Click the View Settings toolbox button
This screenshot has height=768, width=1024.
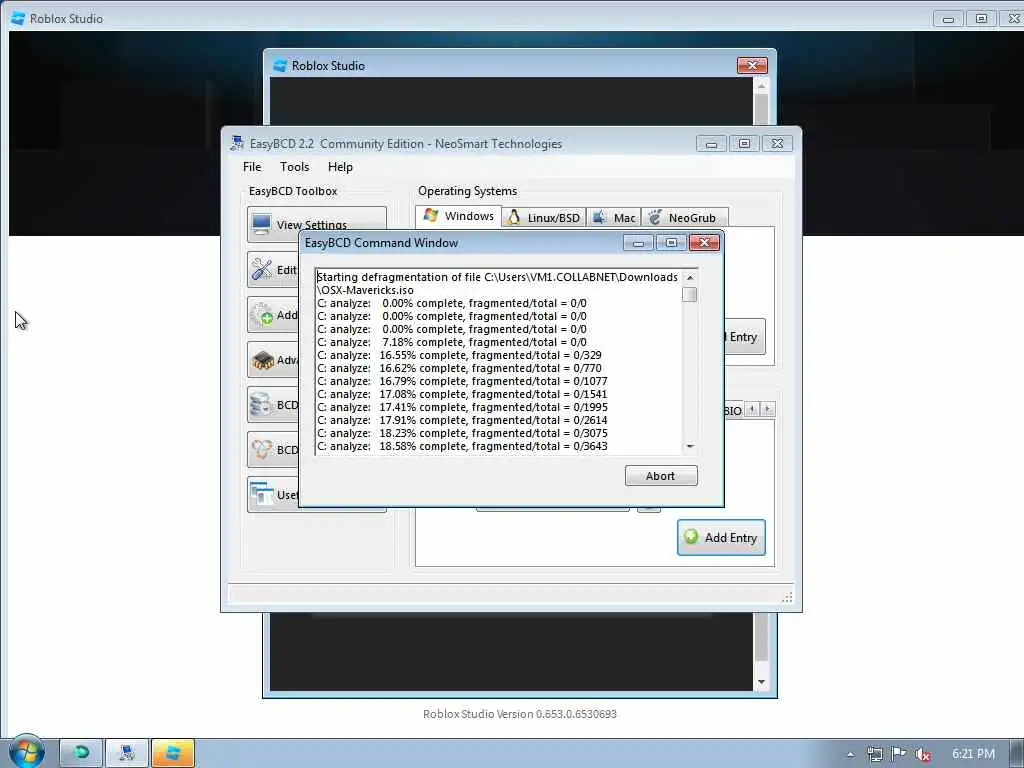317,224
